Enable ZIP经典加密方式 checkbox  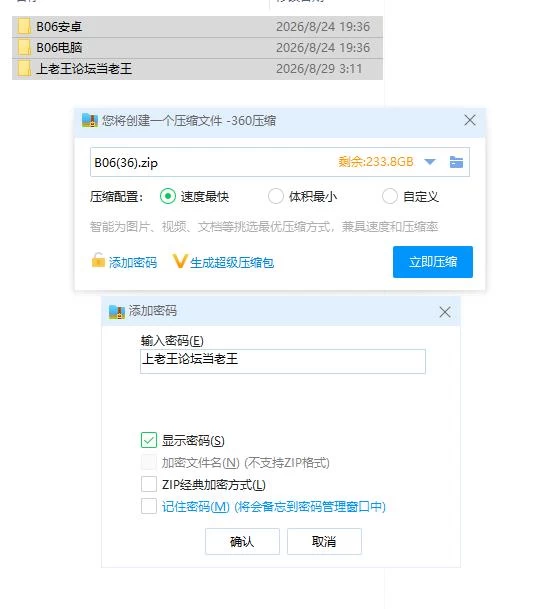[149, 484]
